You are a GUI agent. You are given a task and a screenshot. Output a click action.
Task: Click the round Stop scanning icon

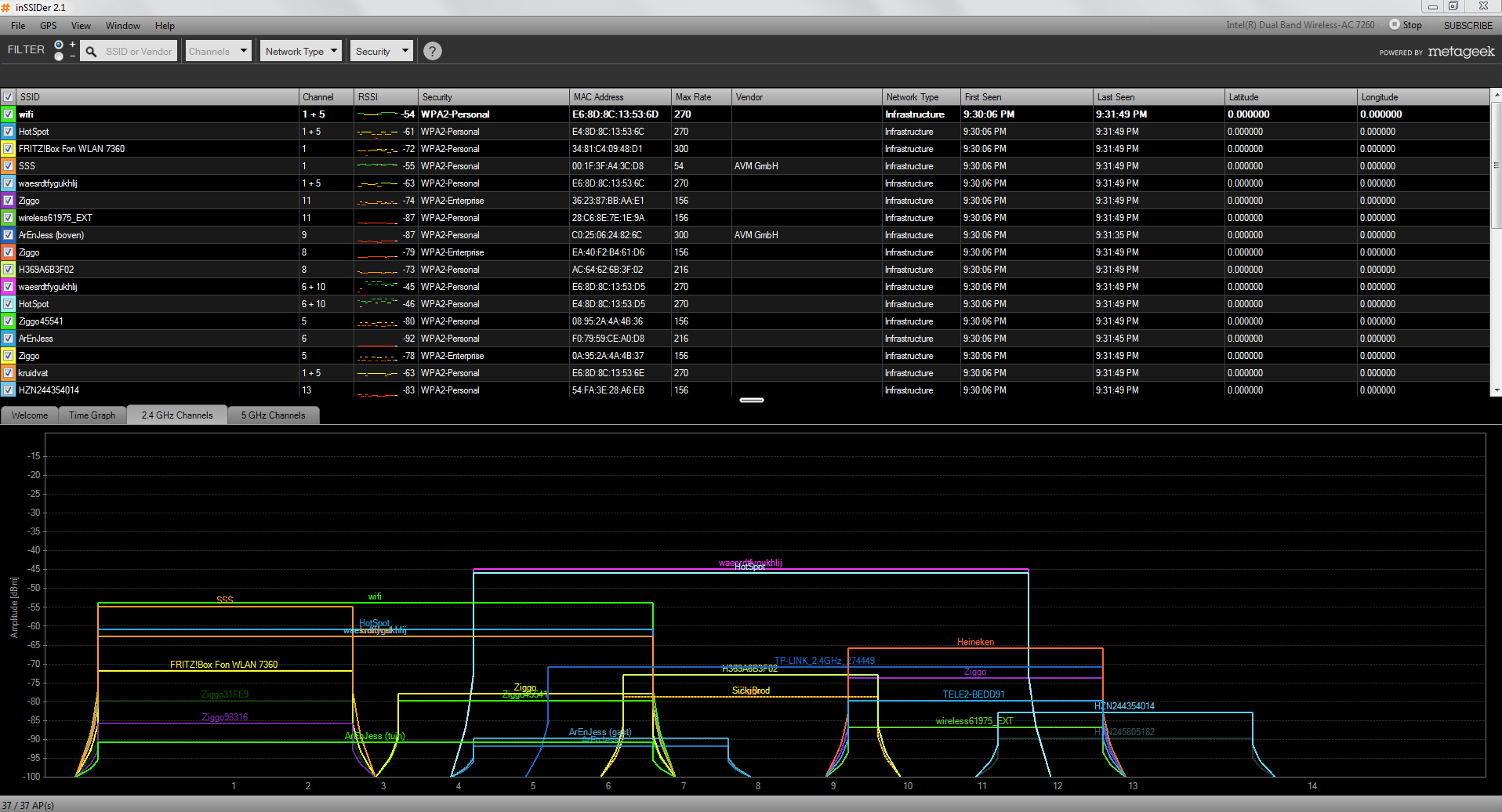coord(1395,24)
